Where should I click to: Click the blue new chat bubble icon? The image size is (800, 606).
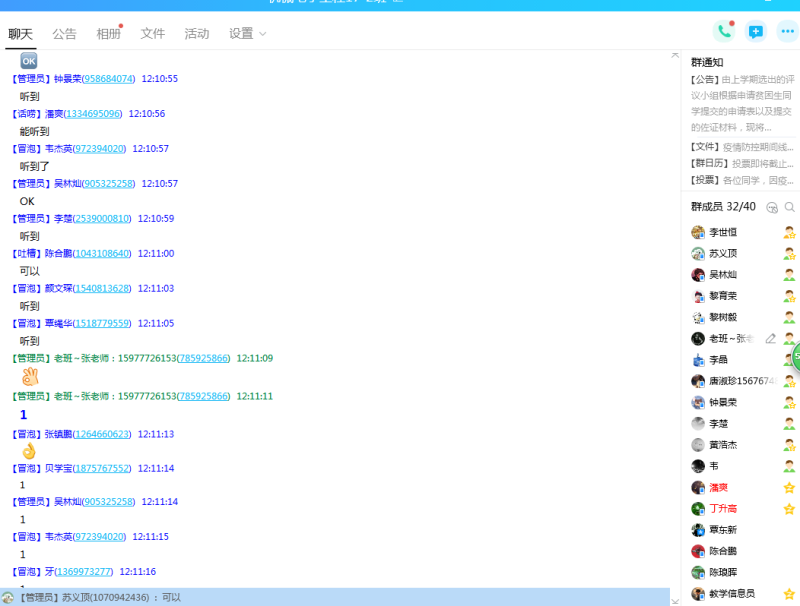756,31
